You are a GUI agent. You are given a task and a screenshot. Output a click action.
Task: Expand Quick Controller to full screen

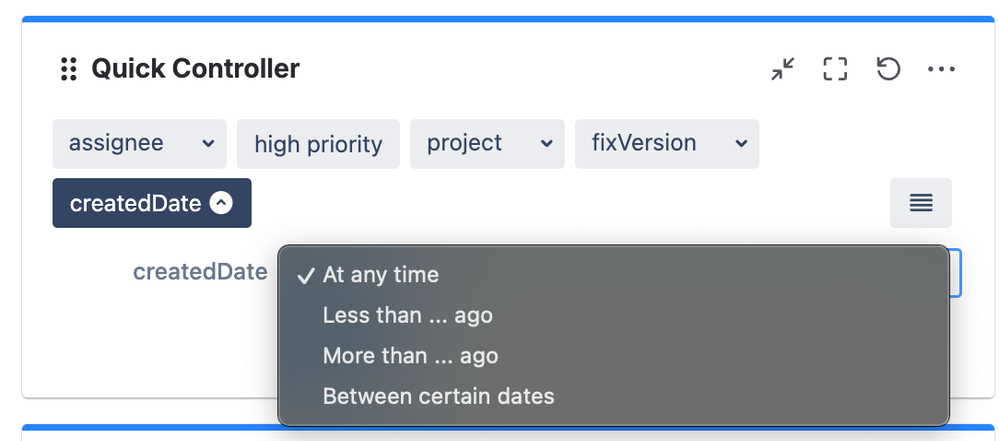pyautogui.click(x=835, y=69)
